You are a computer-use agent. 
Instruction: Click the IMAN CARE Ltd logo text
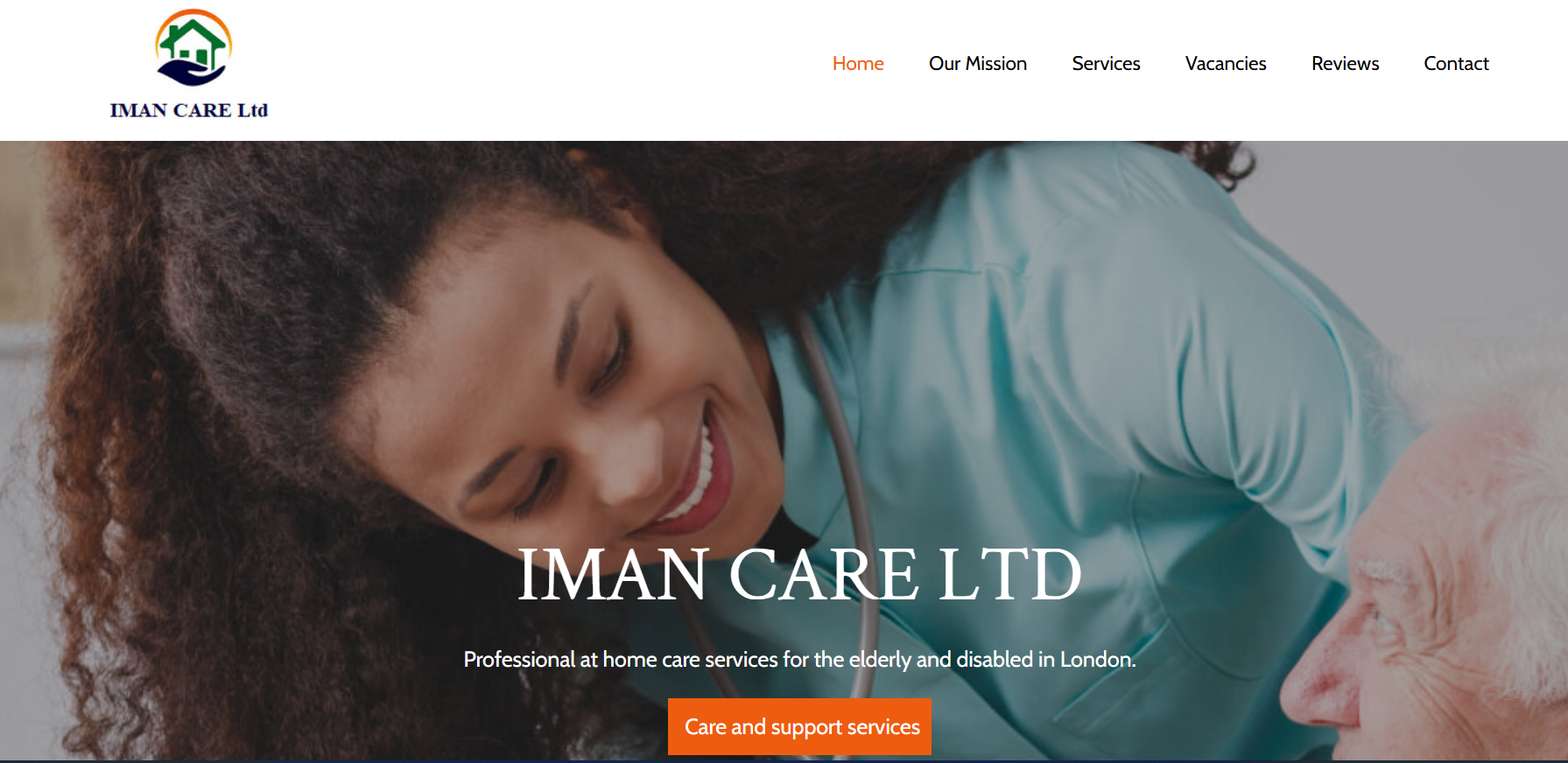coord(189,110)
